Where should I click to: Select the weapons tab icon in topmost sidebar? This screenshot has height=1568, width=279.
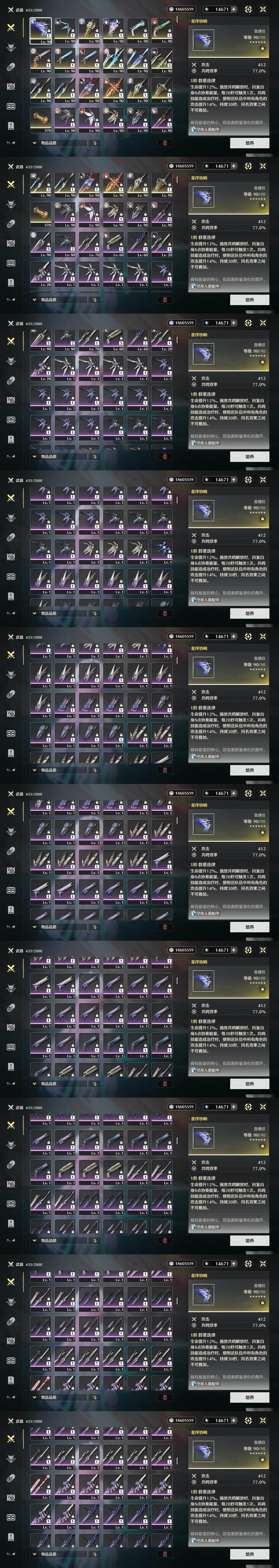[10, 28]
